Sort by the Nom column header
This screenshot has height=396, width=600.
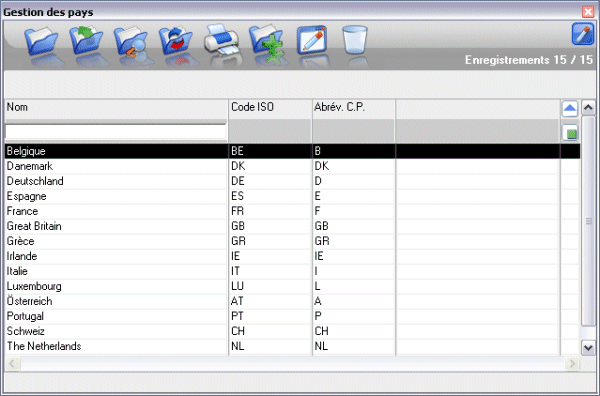116,109
